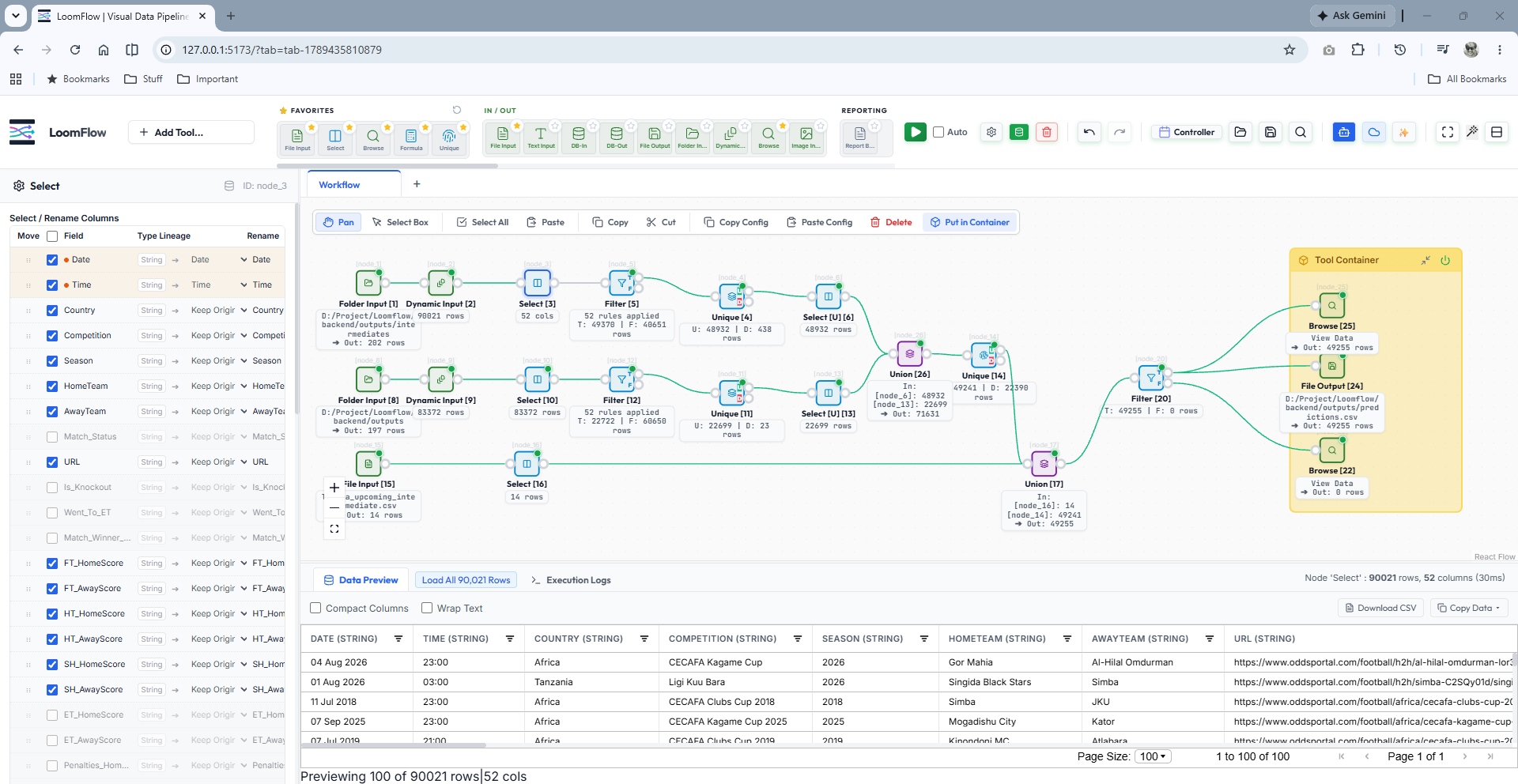Click Select All in canvas toolbar

tap(482, 223)
